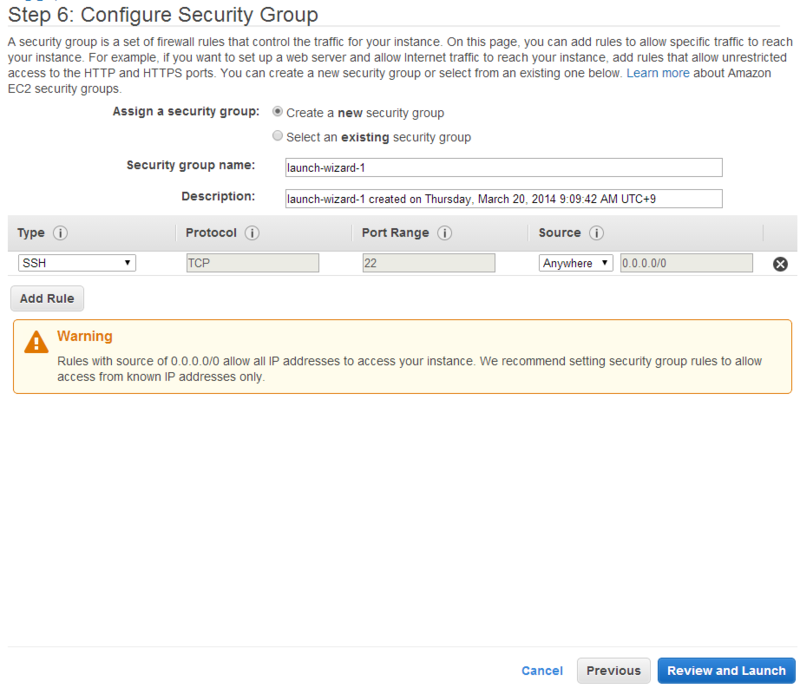Viewport: 800px width, 688px height.
Task: Remove the SSH rule with X icon
Action: pos(781,264)
